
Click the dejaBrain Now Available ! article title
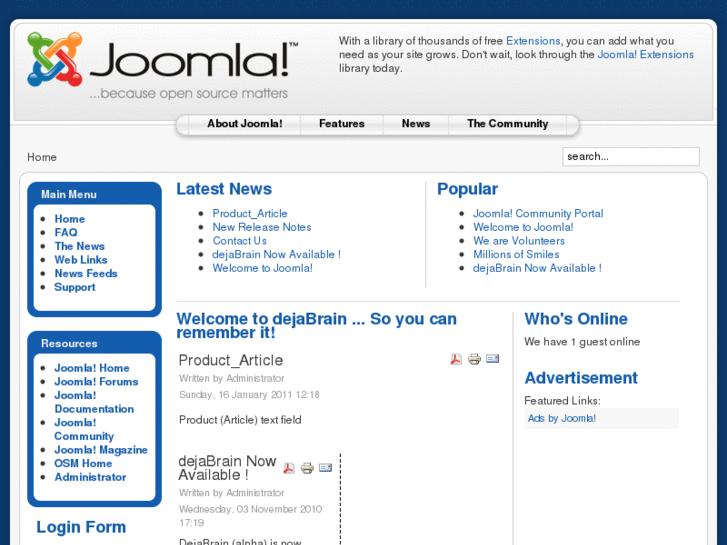click(227, 468)
